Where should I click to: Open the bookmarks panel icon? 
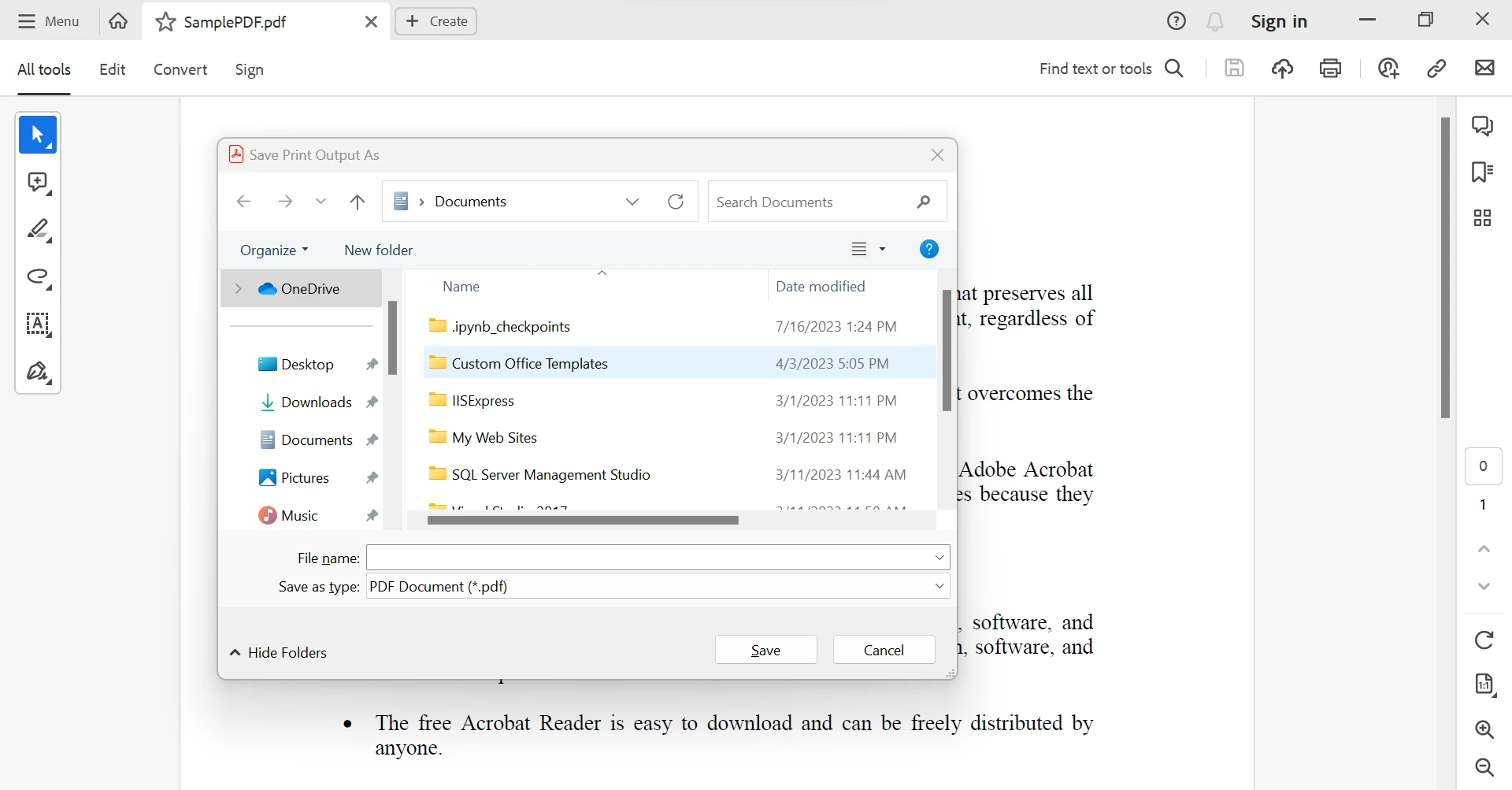coord(1482,172)
